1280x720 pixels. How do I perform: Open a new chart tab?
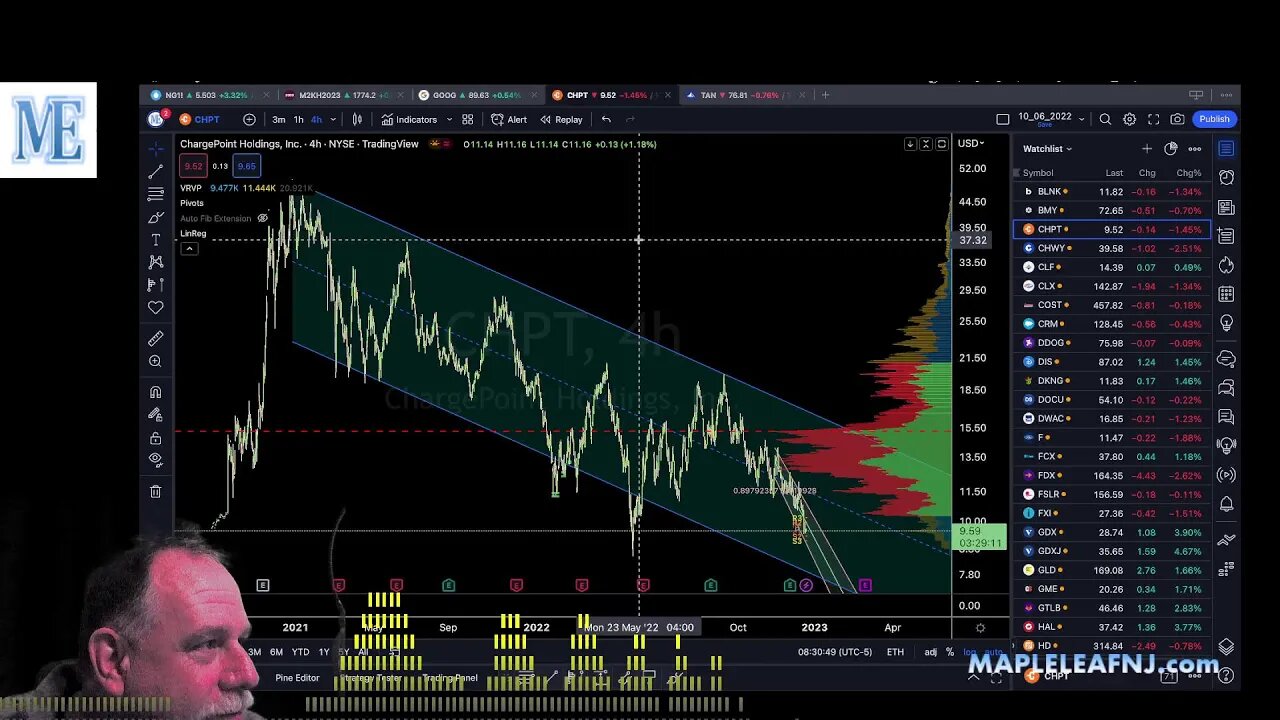point(825,95)
